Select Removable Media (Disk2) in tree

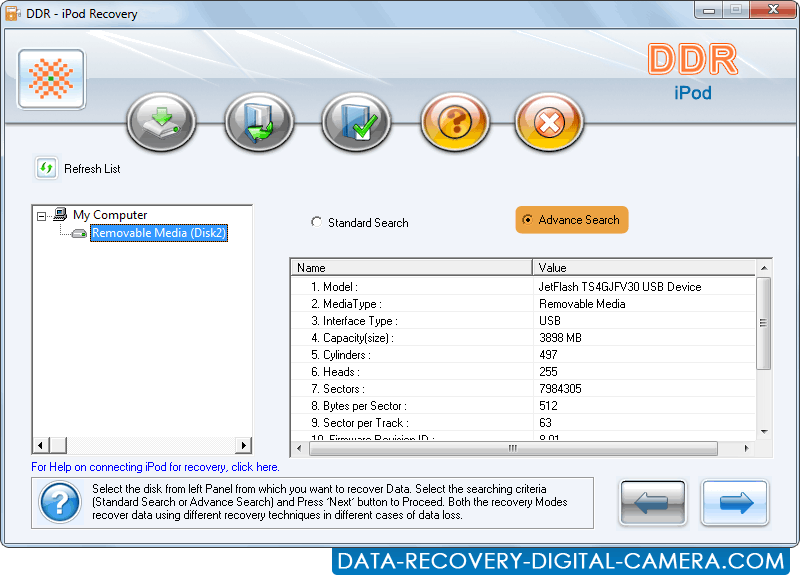159,233
